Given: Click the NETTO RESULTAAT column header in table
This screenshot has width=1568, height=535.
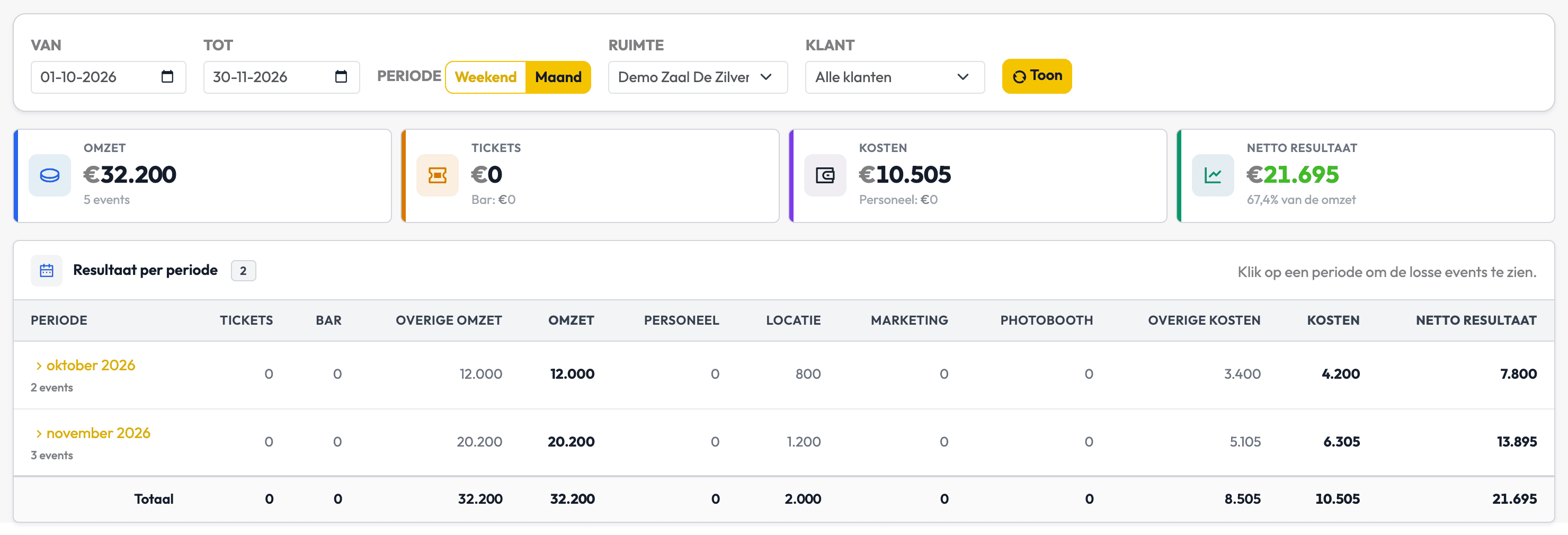Looking at the screenshot, I should pos(1476,320).
